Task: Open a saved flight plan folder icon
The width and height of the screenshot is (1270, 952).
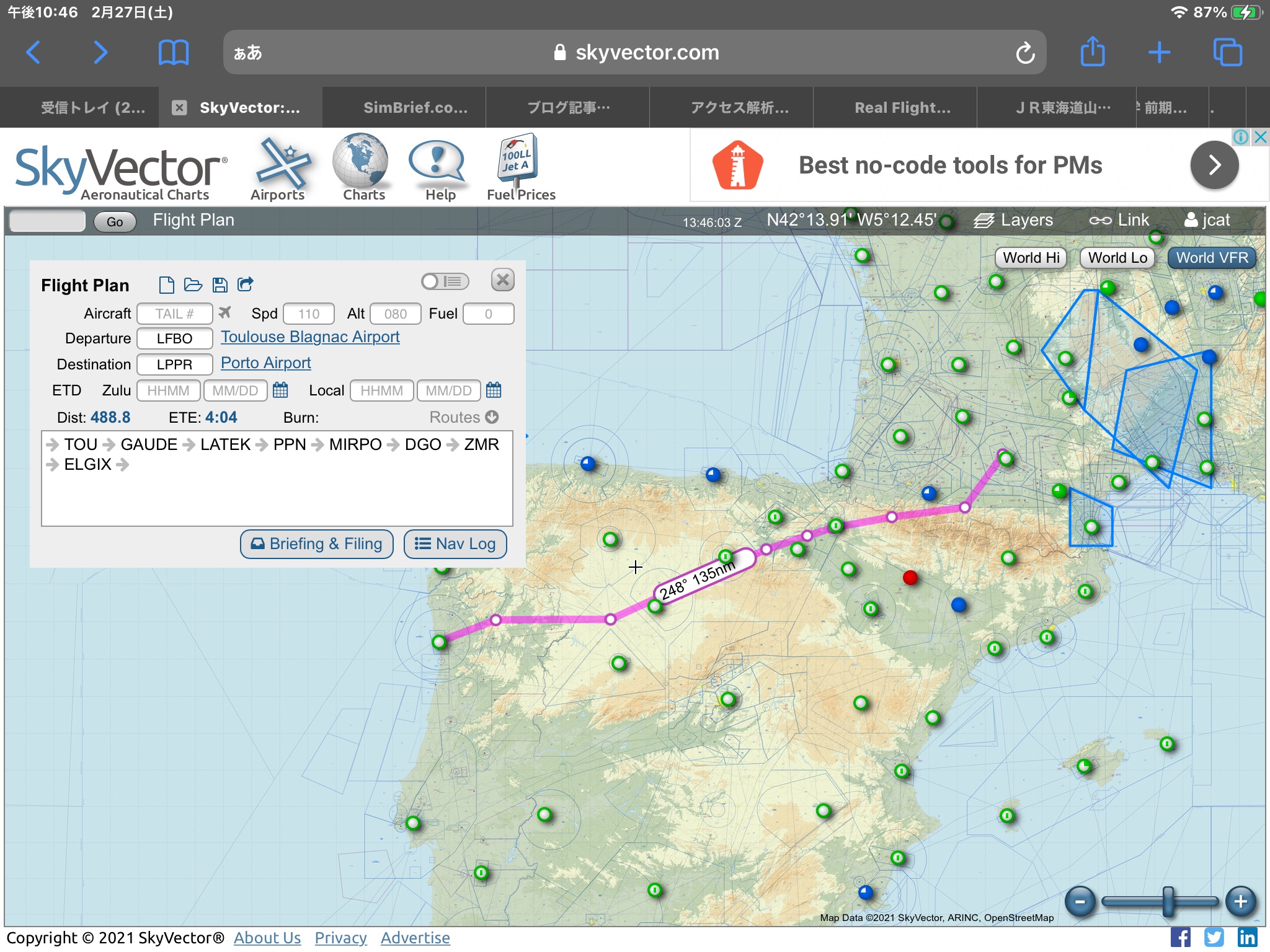Action: point(193,285)
